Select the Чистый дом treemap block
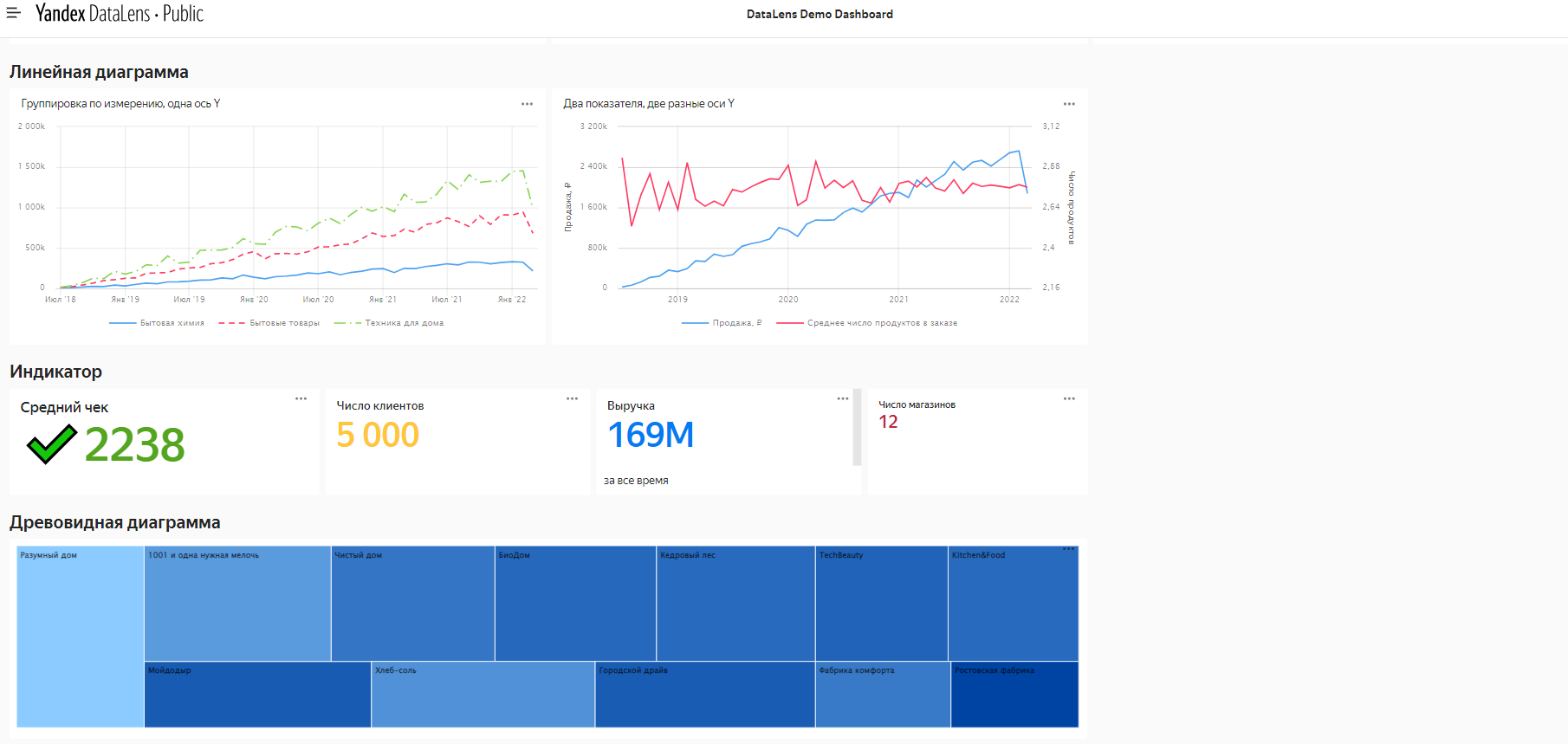The image size is (1568, 744). (413, 604)
